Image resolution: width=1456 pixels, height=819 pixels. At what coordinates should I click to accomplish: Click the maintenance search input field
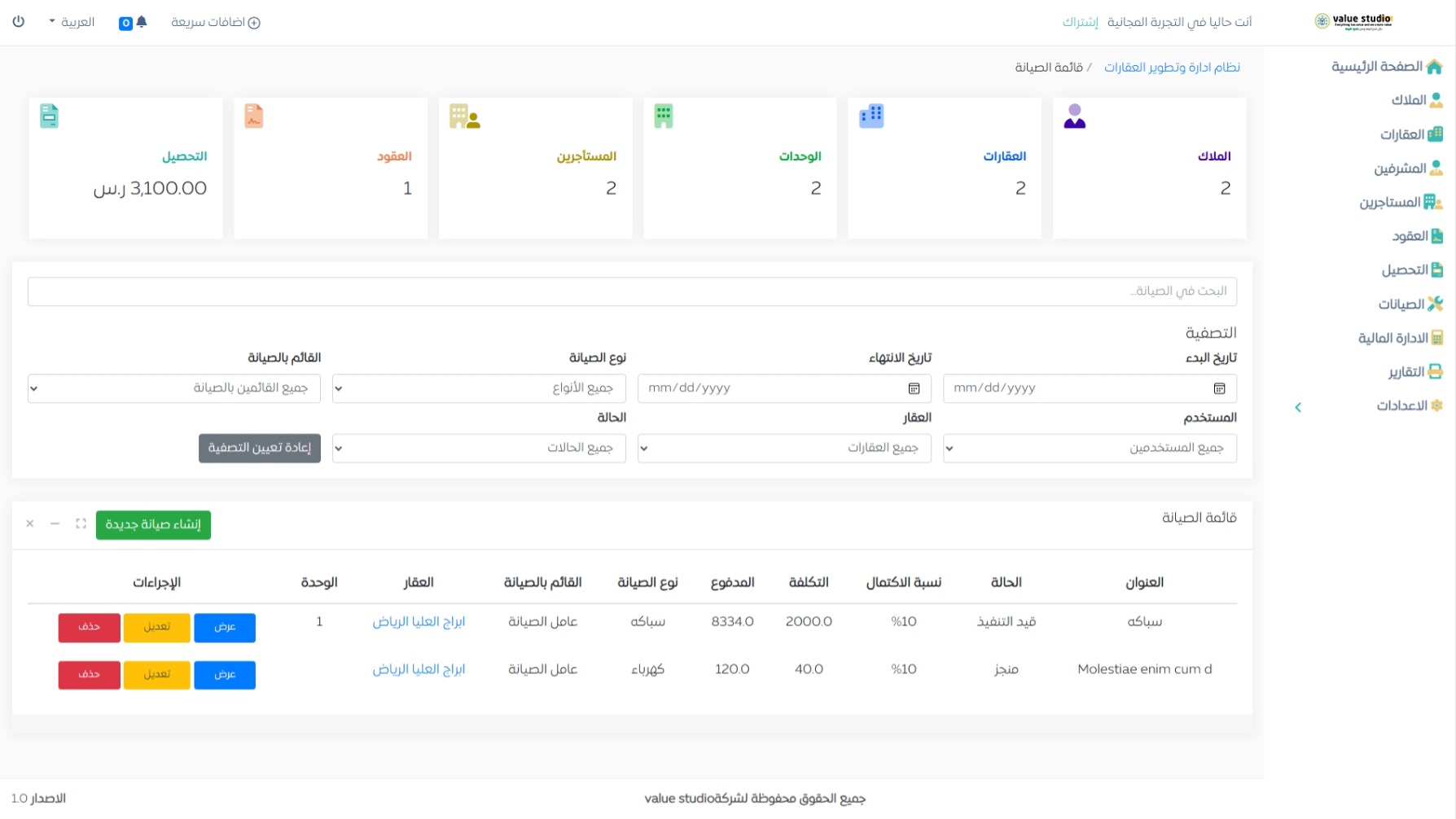click(632, 291)
